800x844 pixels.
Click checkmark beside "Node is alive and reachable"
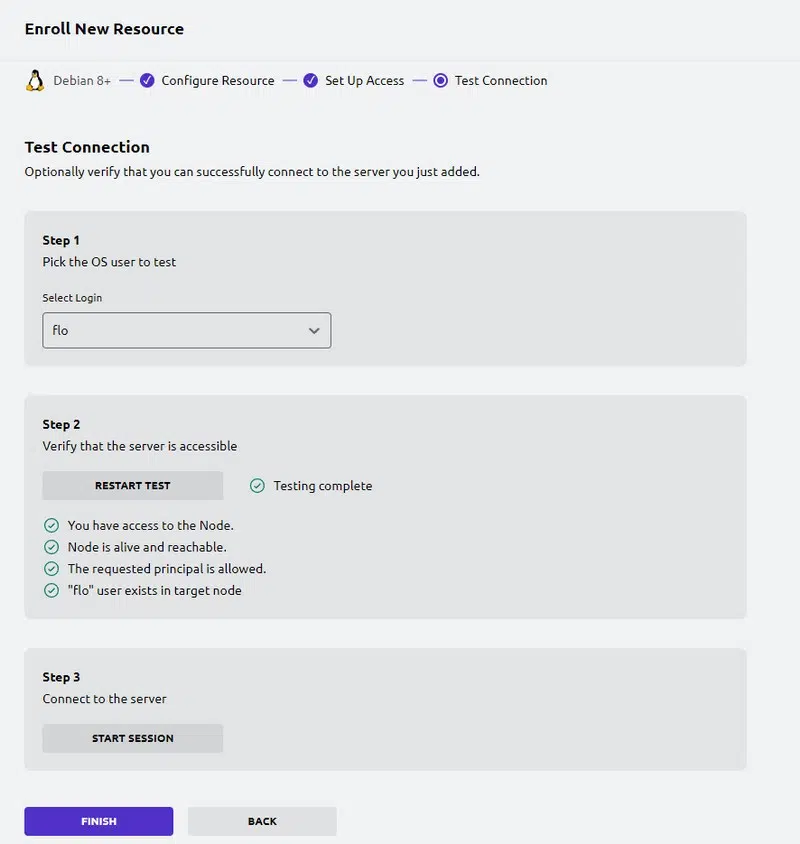(x=51, y=547)
